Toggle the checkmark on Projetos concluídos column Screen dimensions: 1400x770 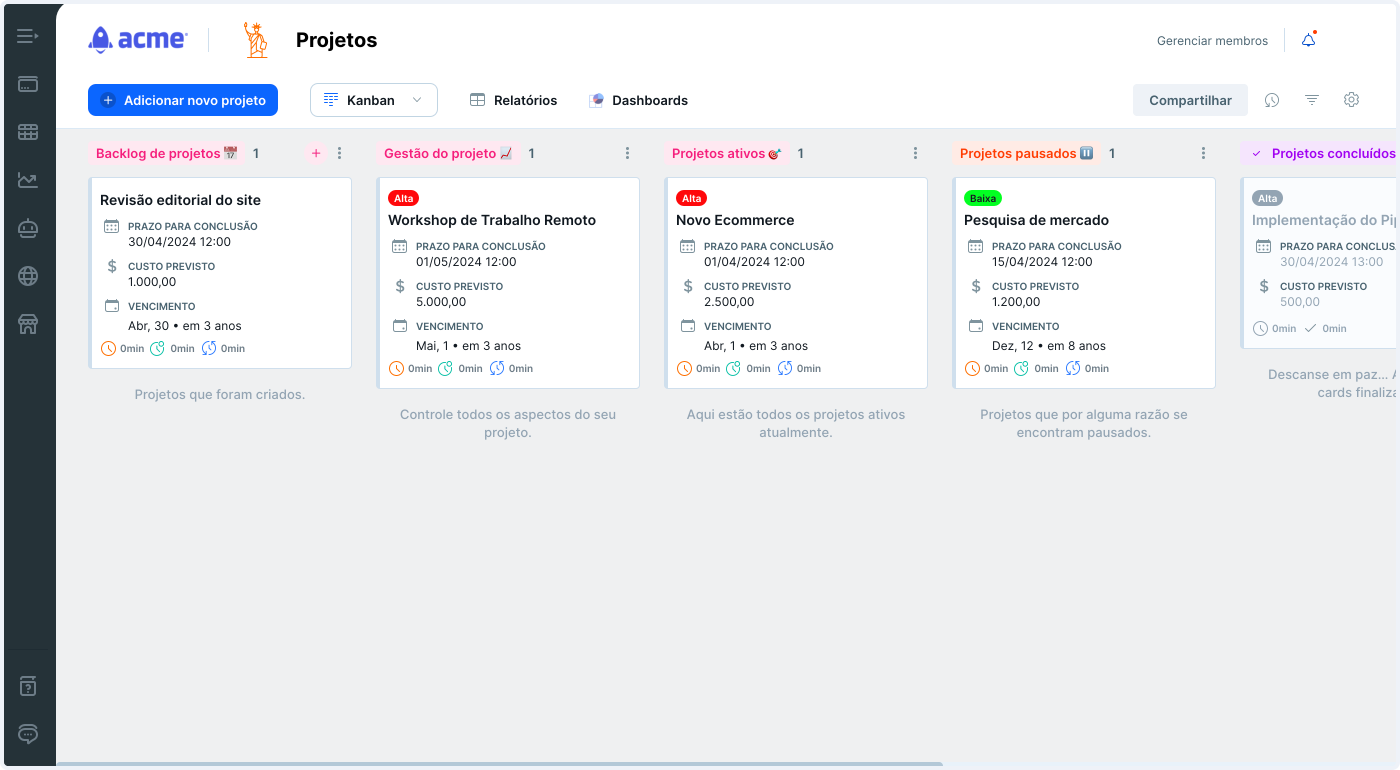(1255, 153)
